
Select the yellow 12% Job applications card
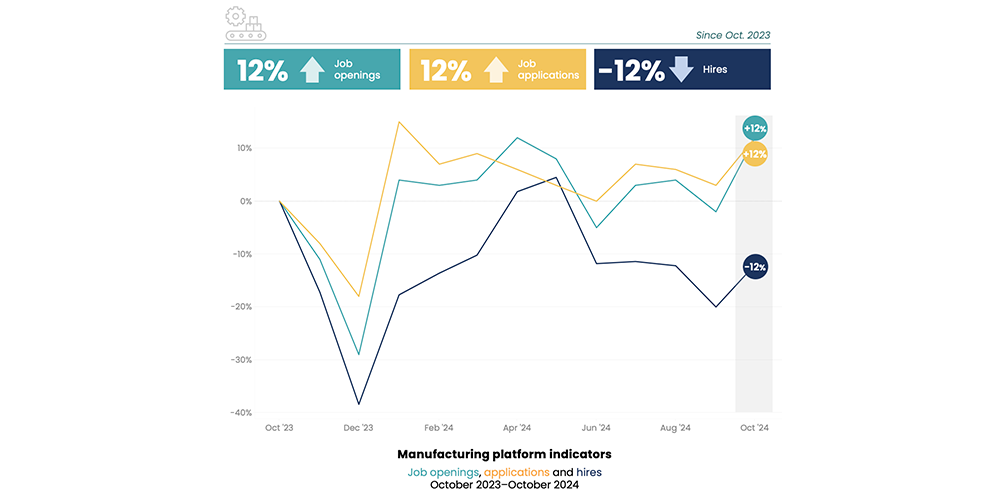click(496, 69)
